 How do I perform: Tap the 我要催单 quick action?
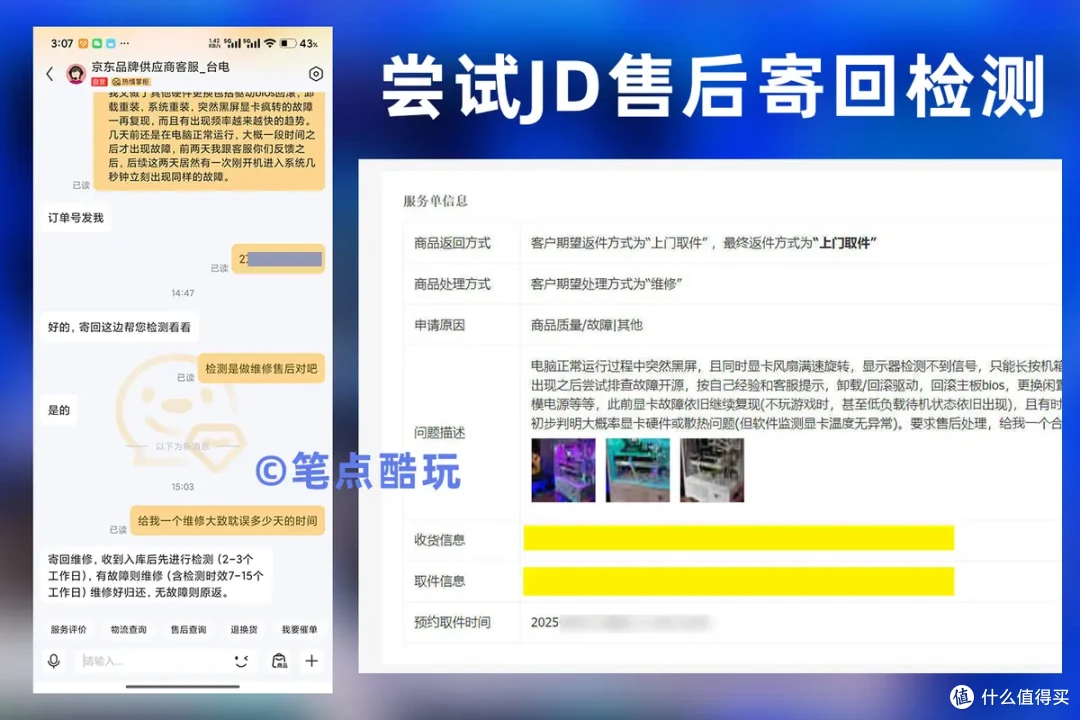(x=299, y=629)
